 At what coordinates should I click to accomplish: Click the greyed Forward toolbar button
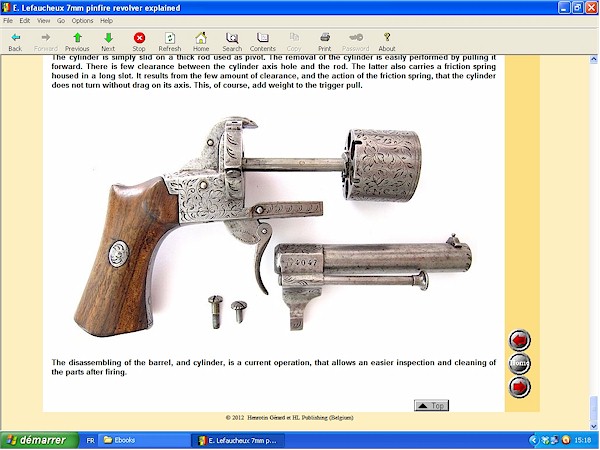(46, 42)
